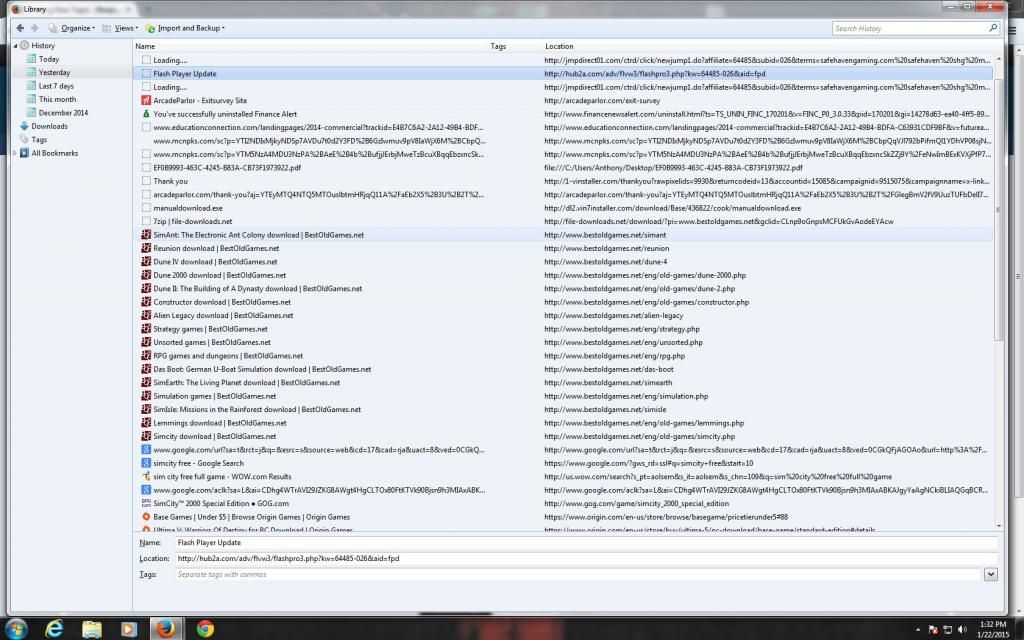Switch to Firefox on the taskbar
The image size is (1024, 640).
click(x=166, y=628)
